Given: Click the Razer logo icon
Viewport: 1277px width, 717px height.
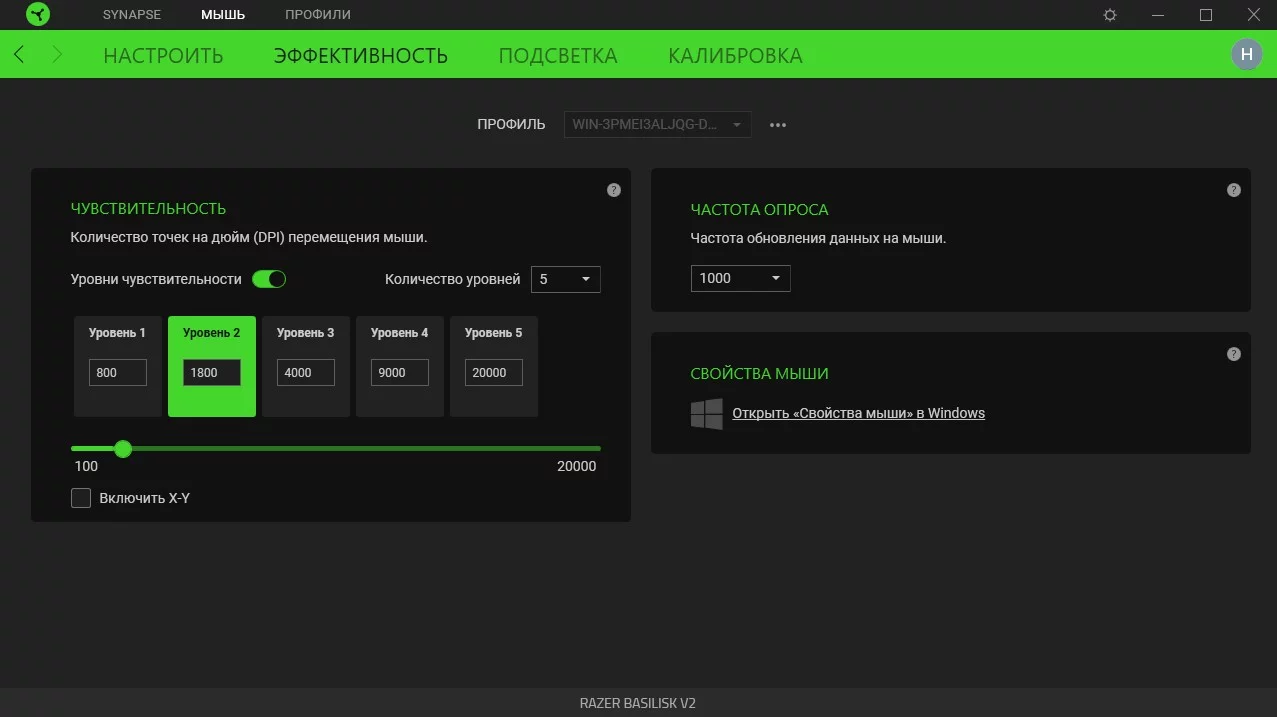Looking at the screenshot, I should pos(38,15).
